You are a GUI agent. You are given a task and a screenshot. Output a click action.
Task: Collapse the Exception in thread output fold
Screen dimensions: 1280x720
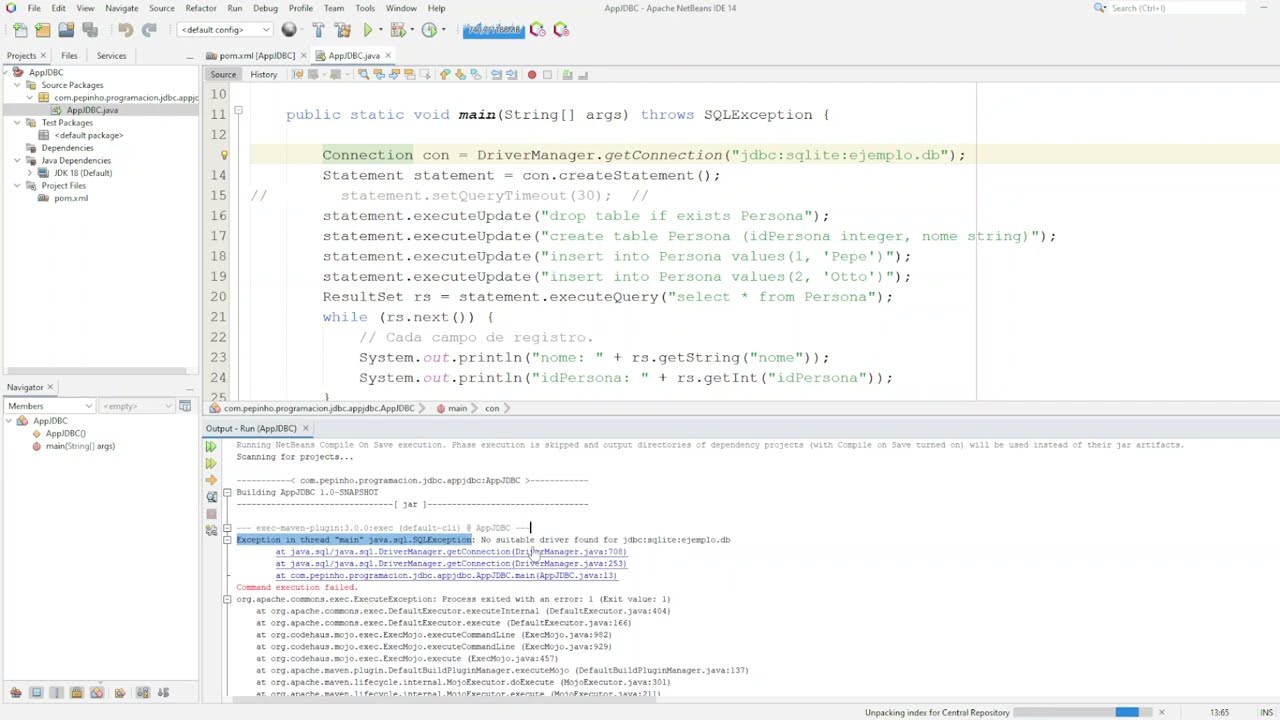click(x=227, y=540)
